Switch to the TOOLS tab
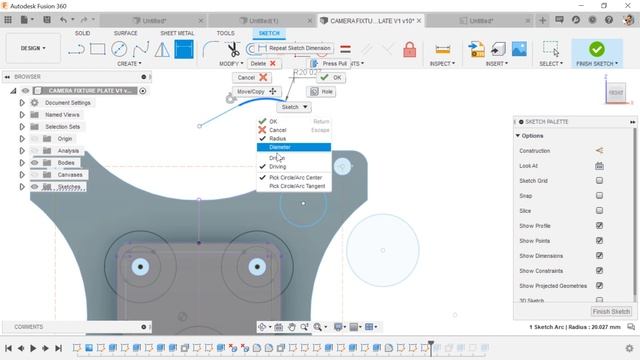 tap(225, 33)
